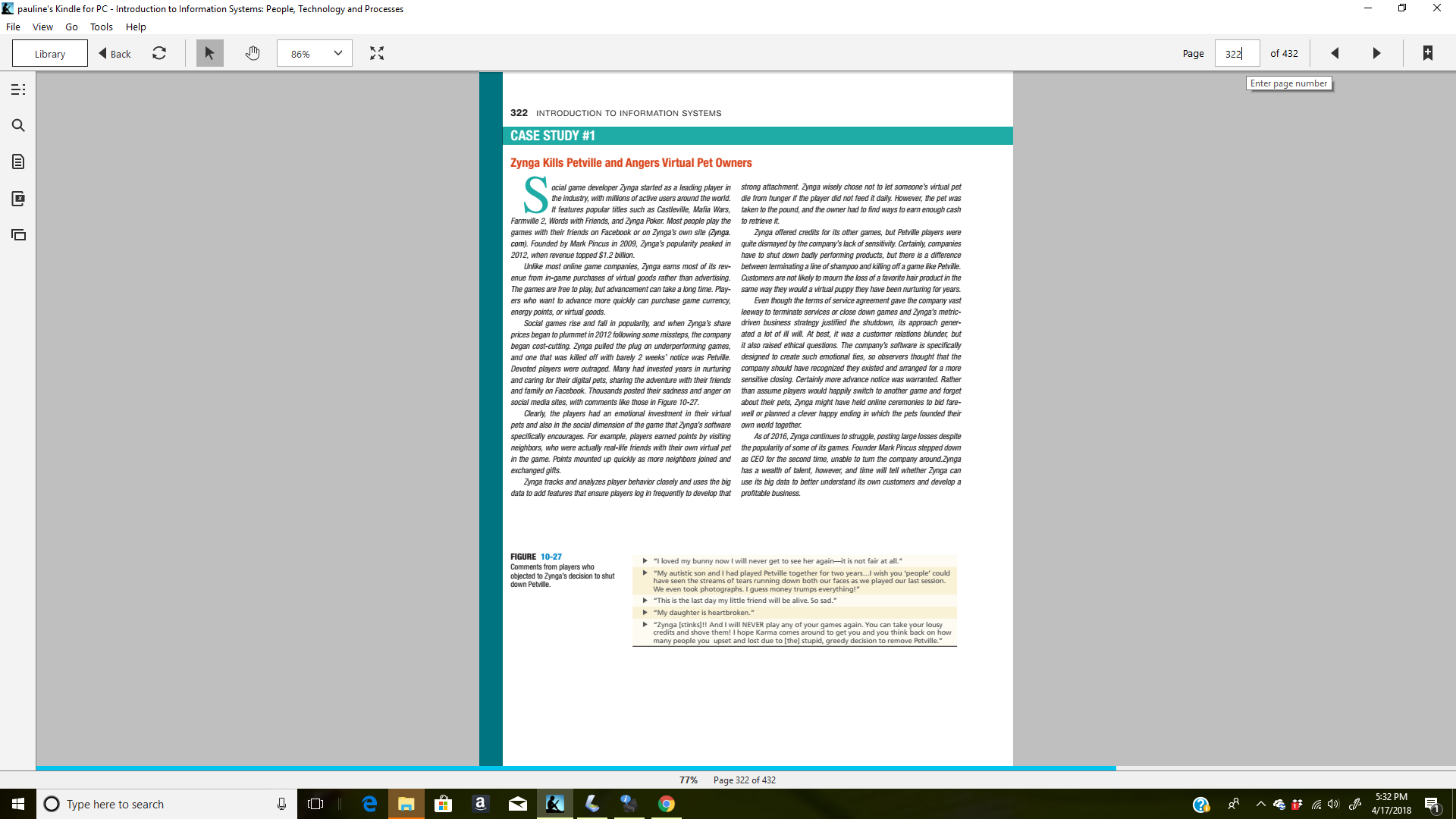Open the Tools menu
The height and width of the screenshot is (819, 1456).
[x=101, y=27]
